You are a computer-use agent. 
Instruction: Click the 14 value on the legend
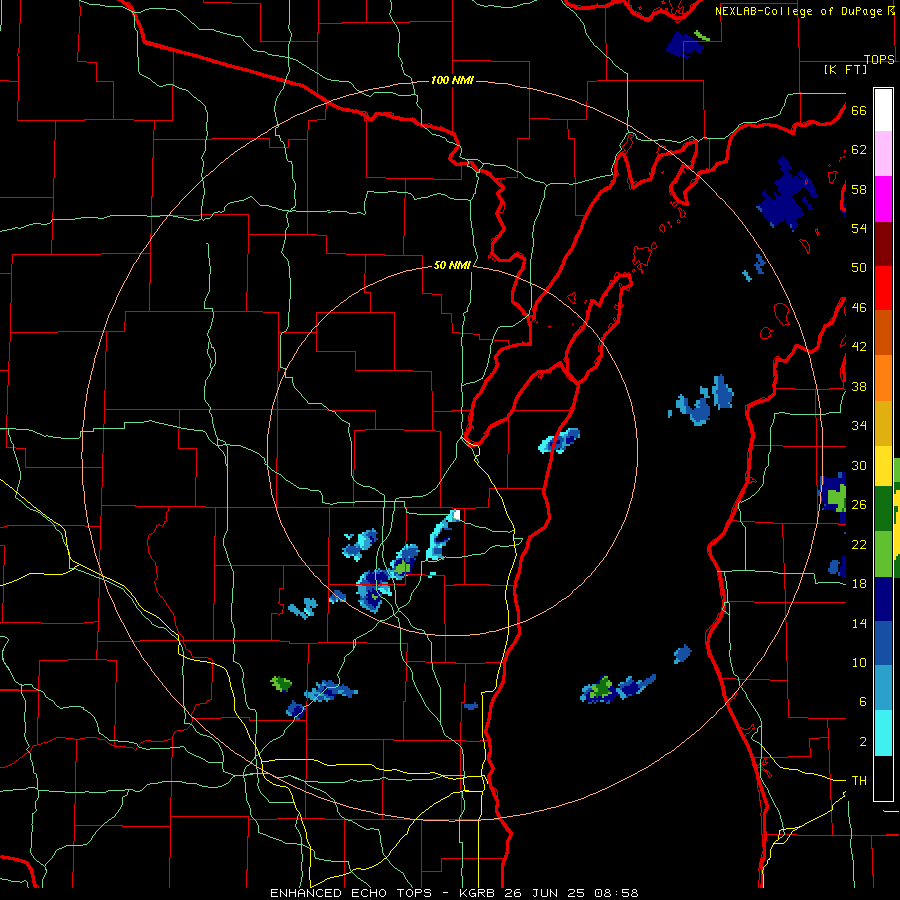tap(859, 623)
